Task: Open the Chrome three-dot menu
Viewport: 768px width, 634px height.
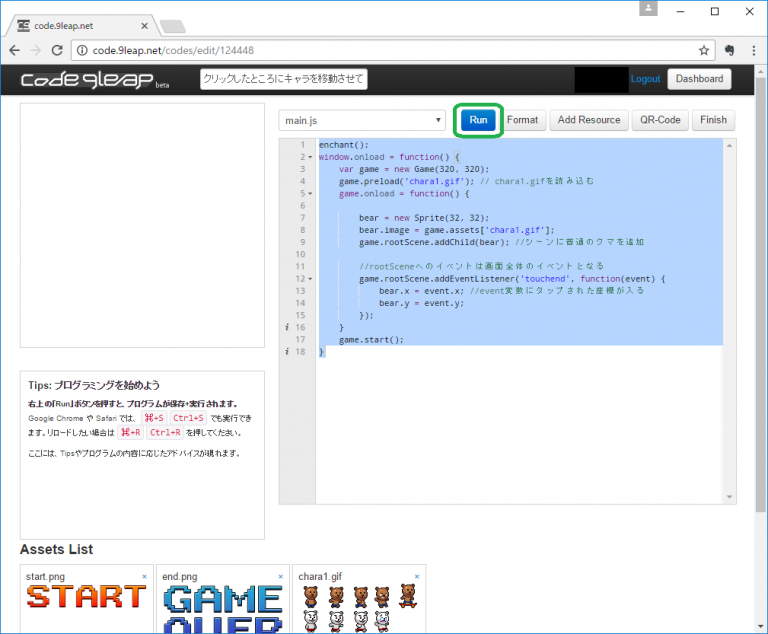Action: click(x=753, y=49)
